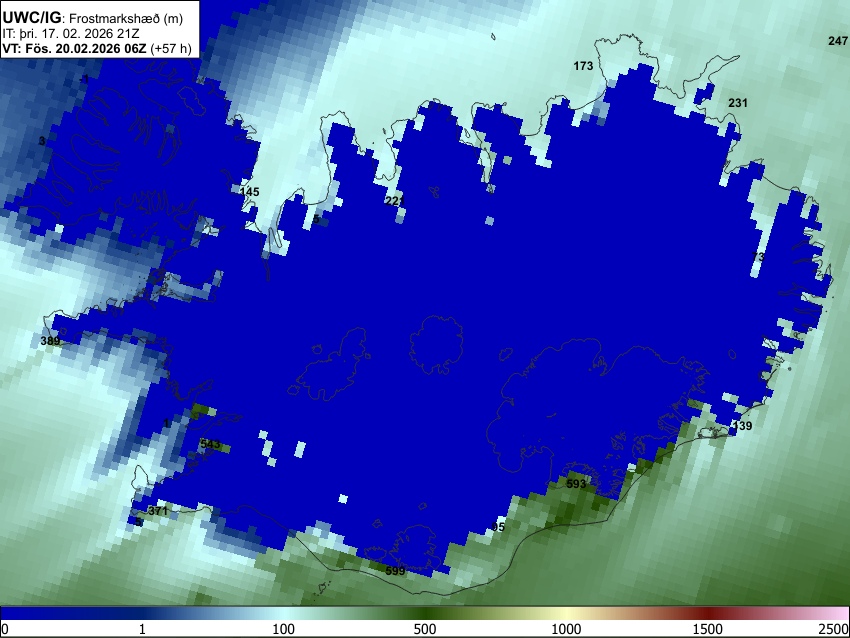
Task: Click the color scale label 500
Action: pos(424,629)
